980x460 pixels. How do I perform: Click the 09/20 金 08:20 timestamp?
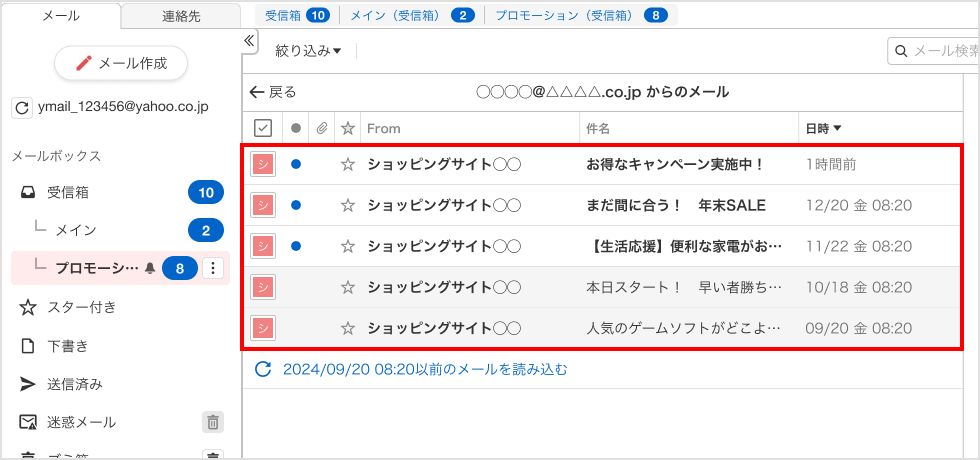pyautogui.click(x=859, y=328)
